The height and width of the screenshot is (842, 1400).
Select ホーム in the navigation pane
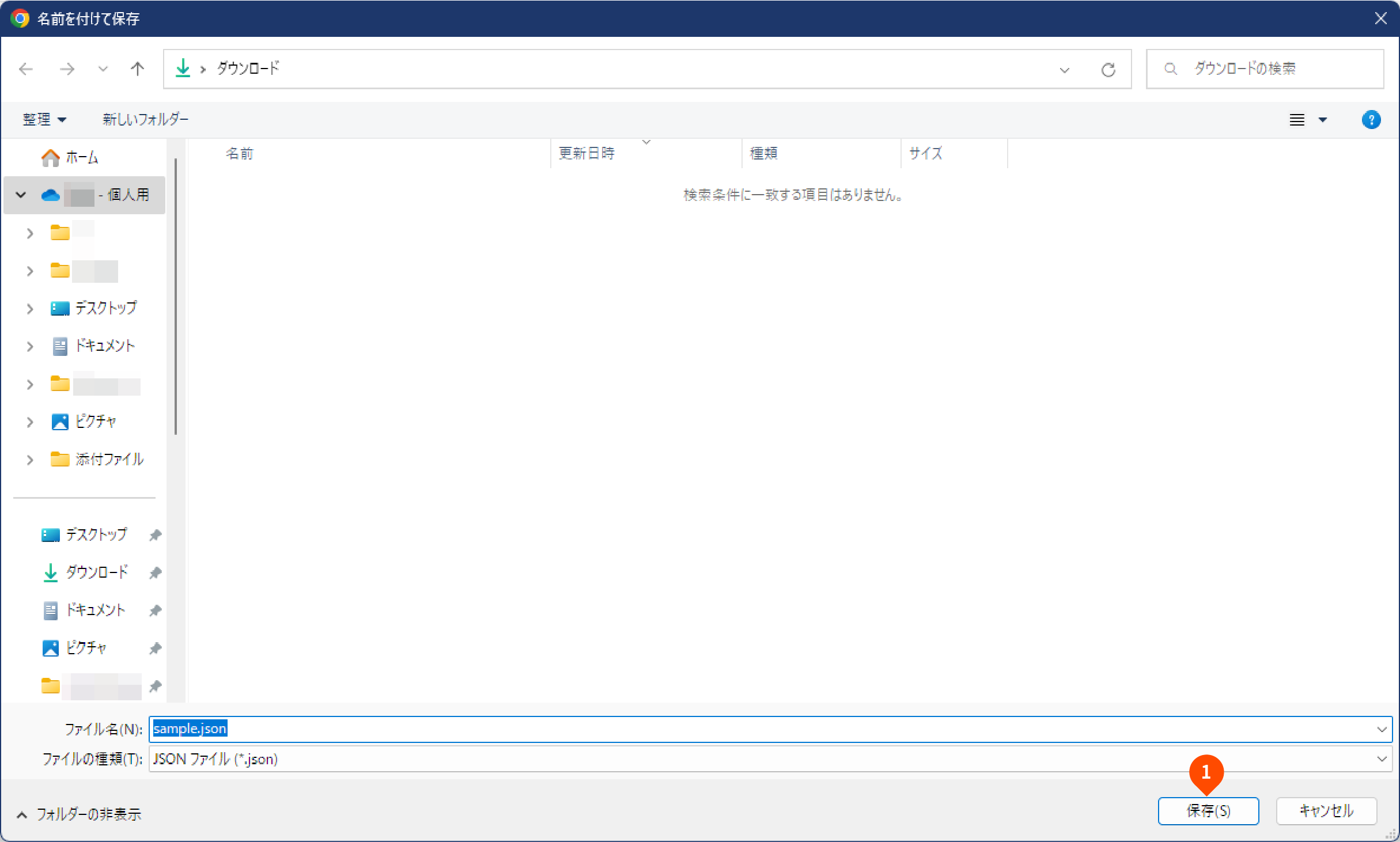pyautogui.click(x=82, y=157)
